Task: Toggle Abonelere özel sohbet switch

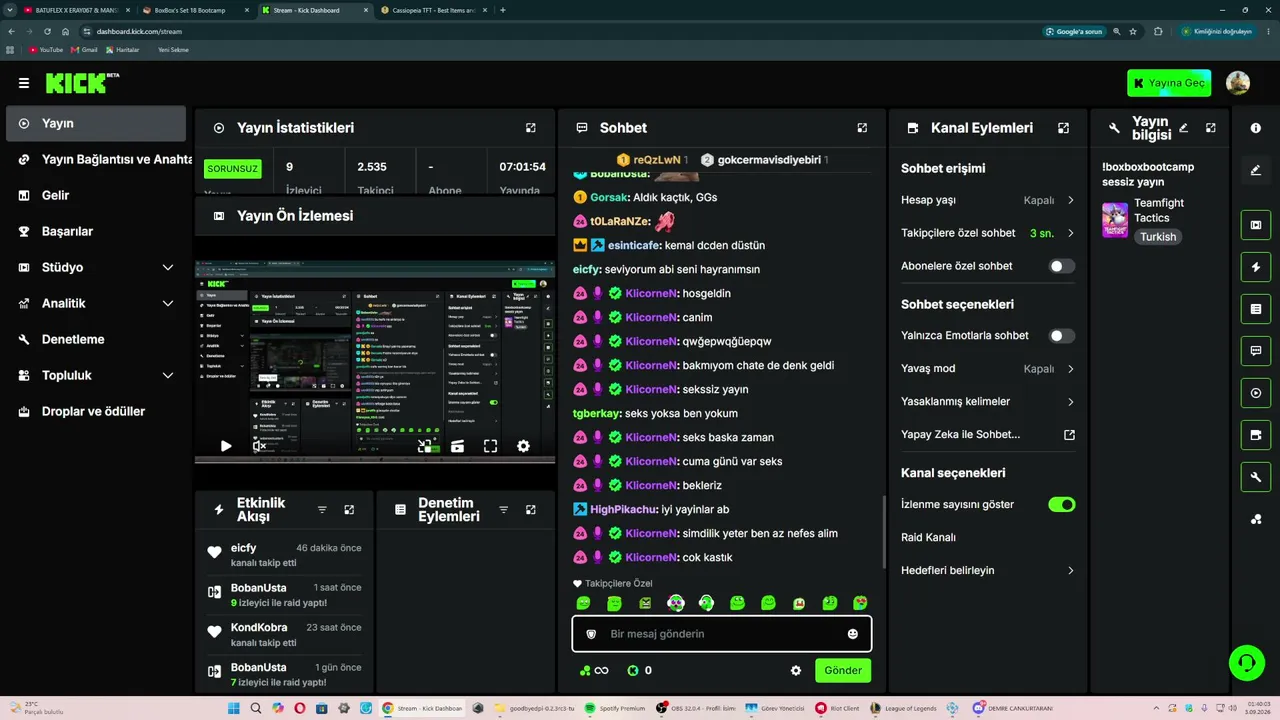Action: (x=1062, y=266)
